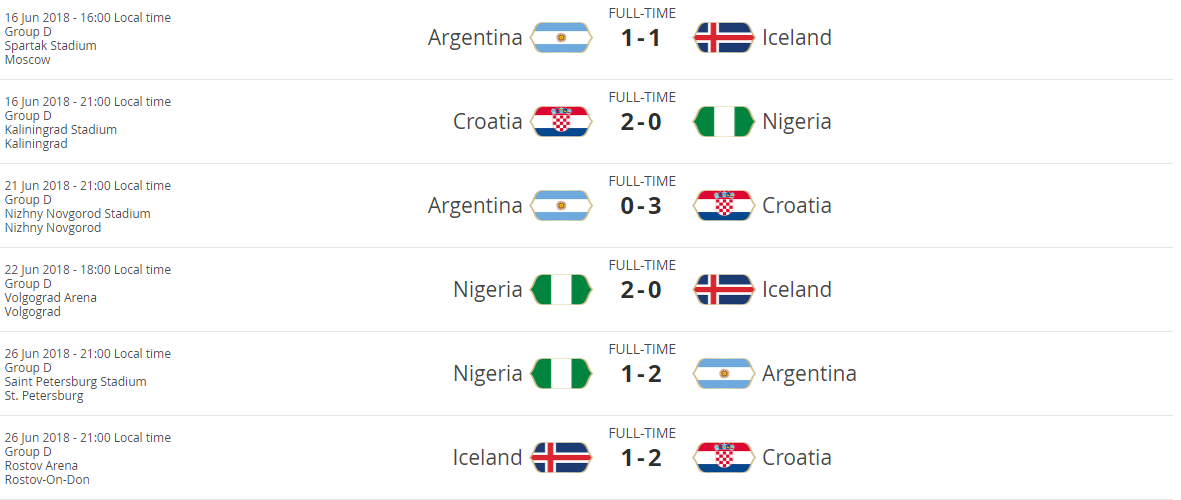Image resolution: width=1181 pixels, height=500 pixels.
Task: Click the Croatia team name in Kaliningrad match
Action: point(487,122)
